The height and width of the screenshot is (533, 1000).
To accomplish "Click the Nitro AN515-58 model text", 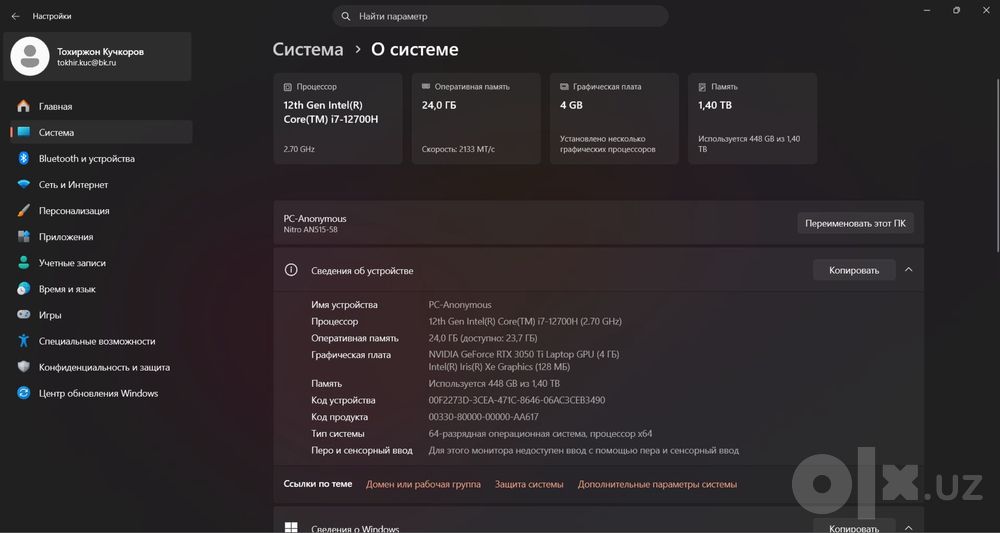I will point(311,230).
